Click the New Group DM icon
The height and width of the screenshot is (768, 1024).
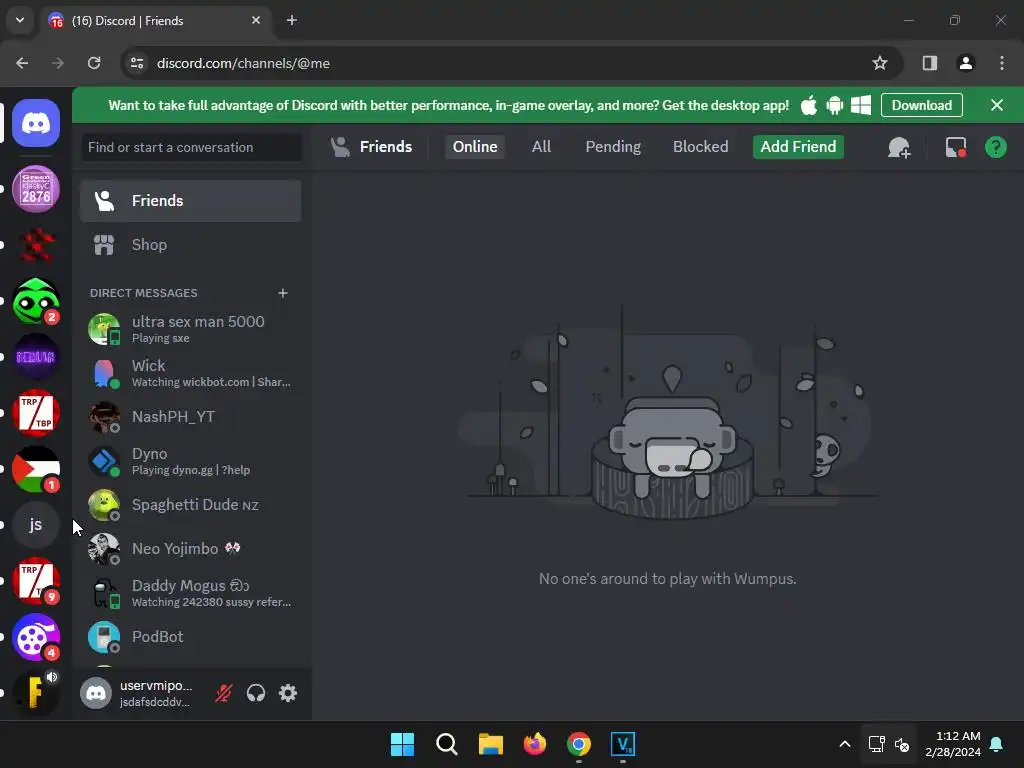pyautogui.click(x=899, y=147)
